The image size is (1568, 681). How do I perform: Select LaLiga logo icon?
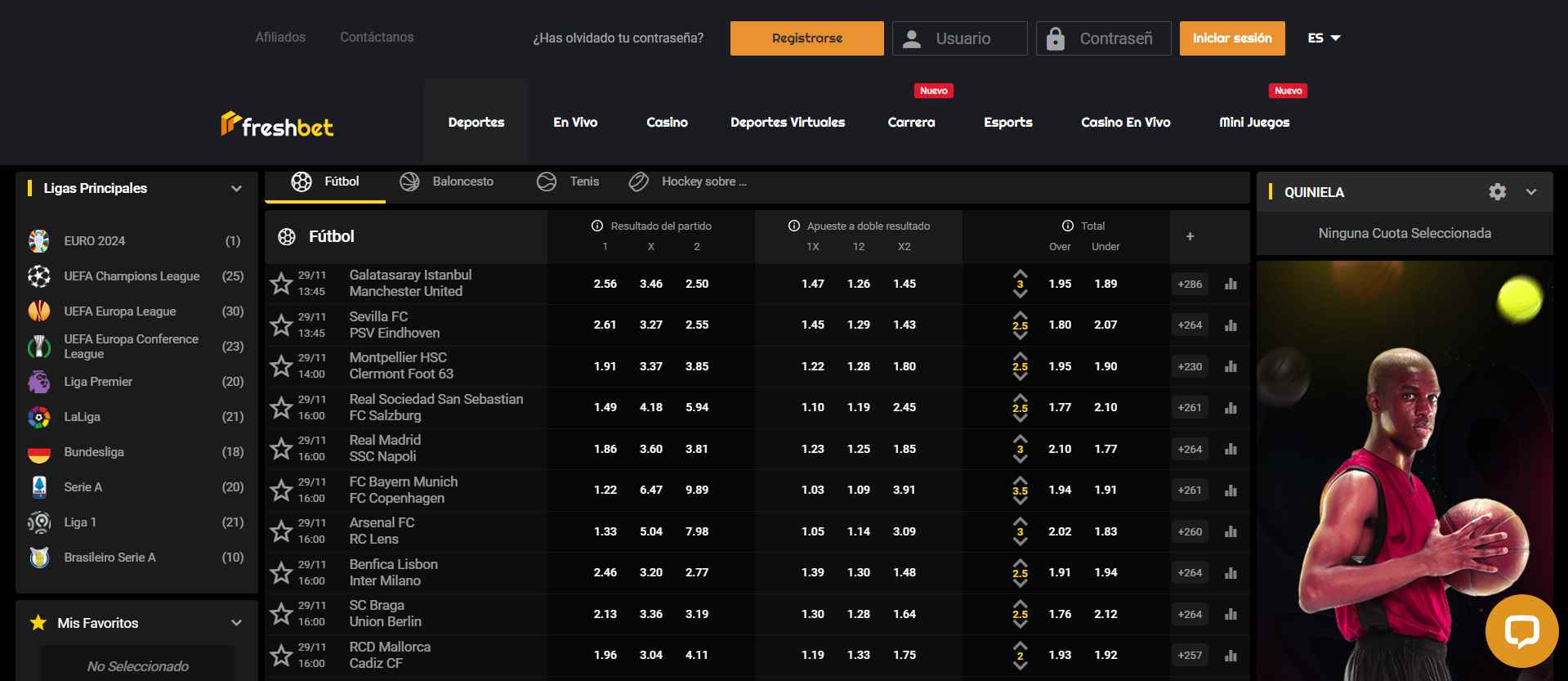tap(38, 417)
